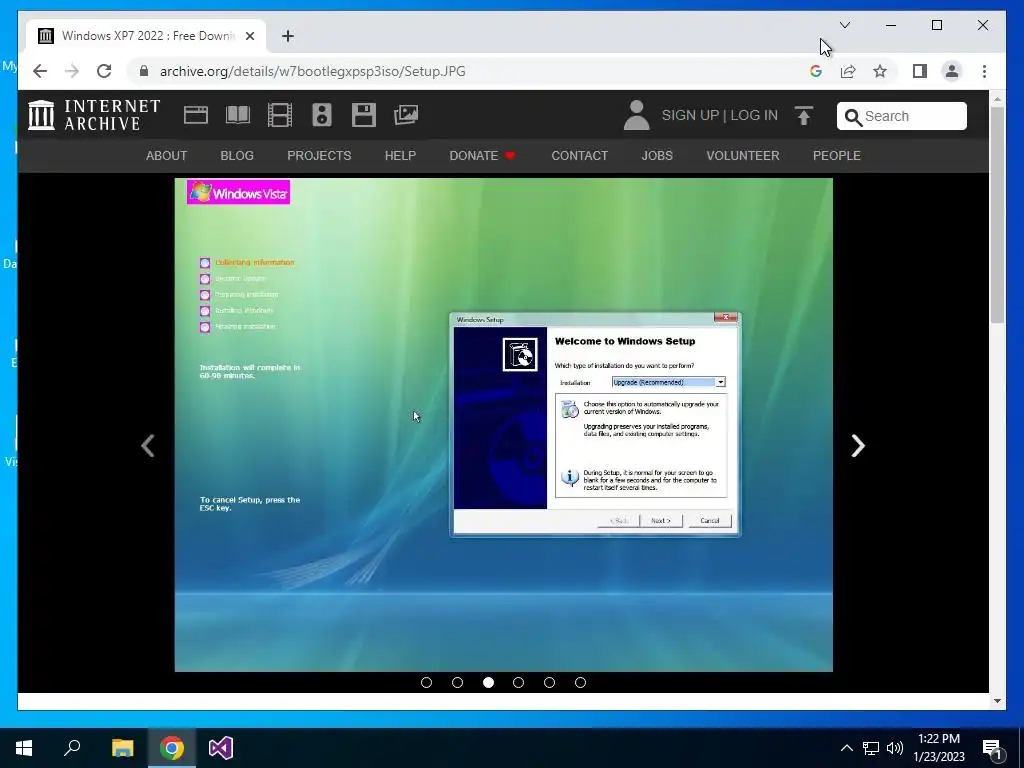The height and width of the screenshot is (768, 1024).
Task: Open the Chrome profile icon
Action: 952,71
